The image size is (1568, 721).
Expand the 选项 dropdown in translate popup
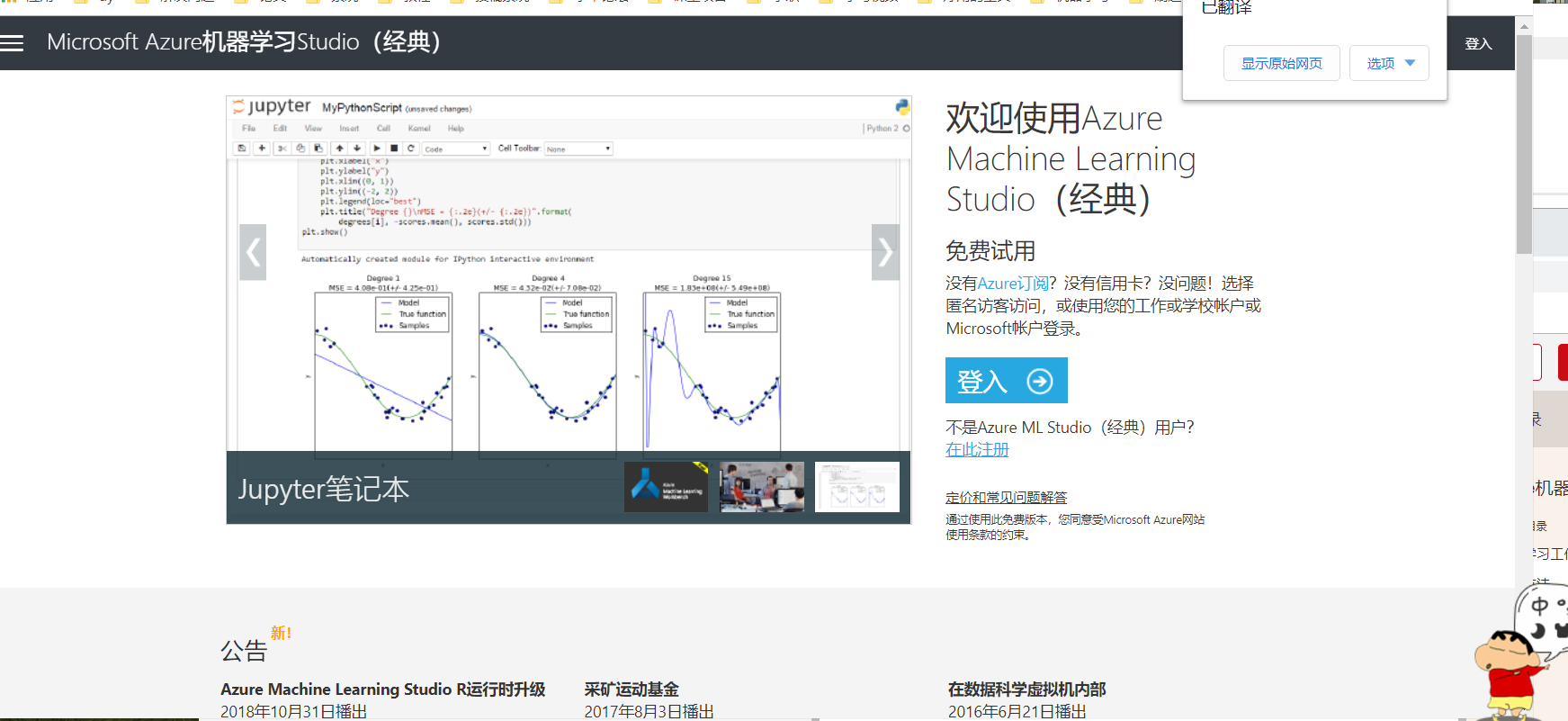click(x=1389, y=63)
